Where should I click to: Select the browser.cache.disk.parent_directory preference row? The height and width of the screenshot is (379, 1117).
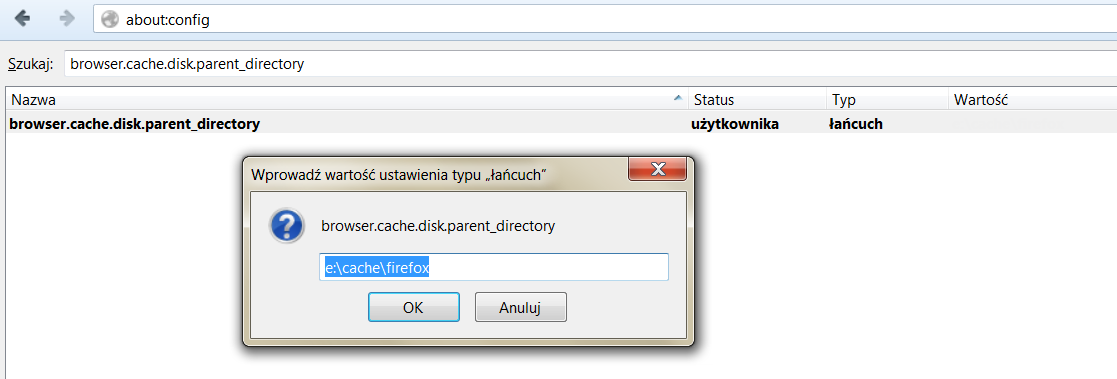(561, 124)
